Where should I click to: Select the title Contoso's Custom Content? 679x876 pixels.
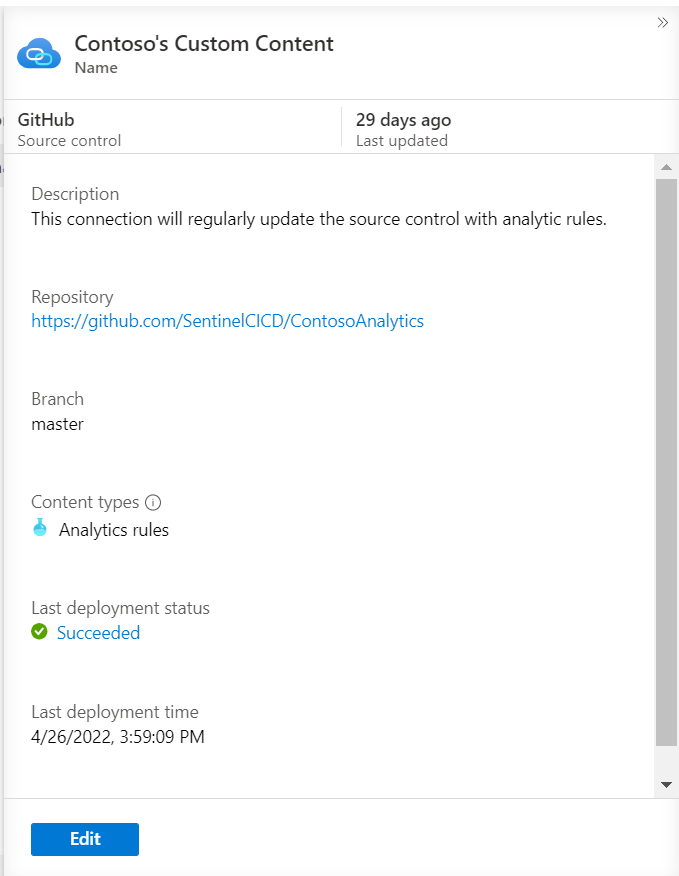(204, 44)
